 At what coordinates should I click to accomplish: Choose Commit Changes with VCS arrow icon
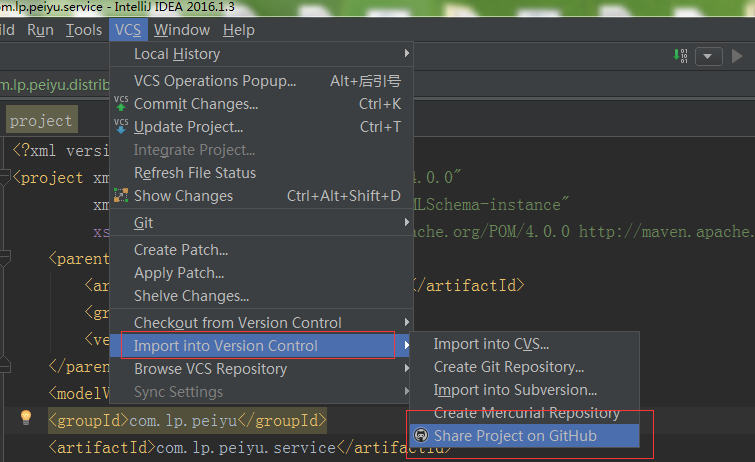point(196,104)
